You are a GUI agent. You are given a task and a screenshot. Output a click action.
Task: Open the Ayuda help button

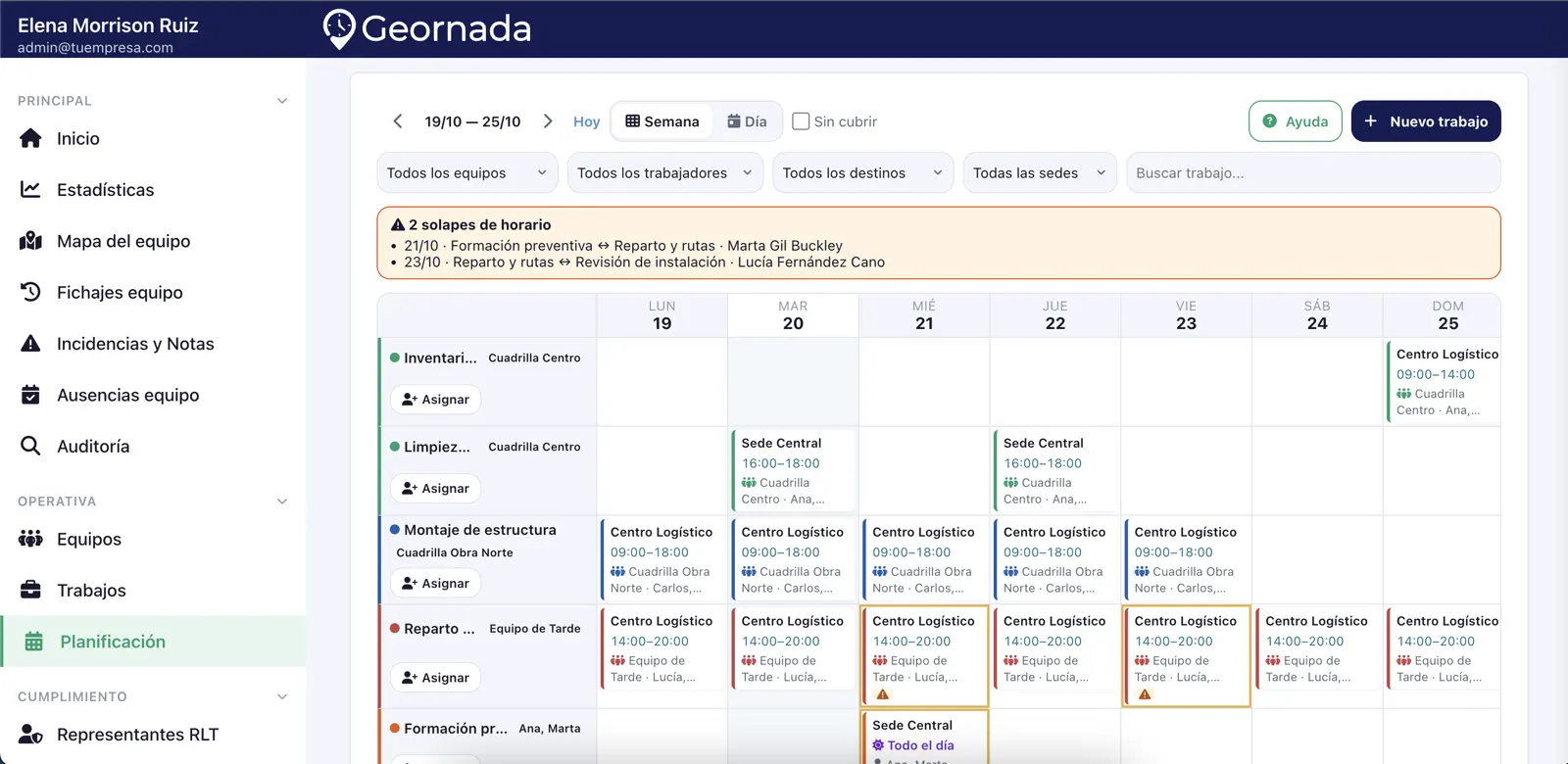coord(1296,121)
